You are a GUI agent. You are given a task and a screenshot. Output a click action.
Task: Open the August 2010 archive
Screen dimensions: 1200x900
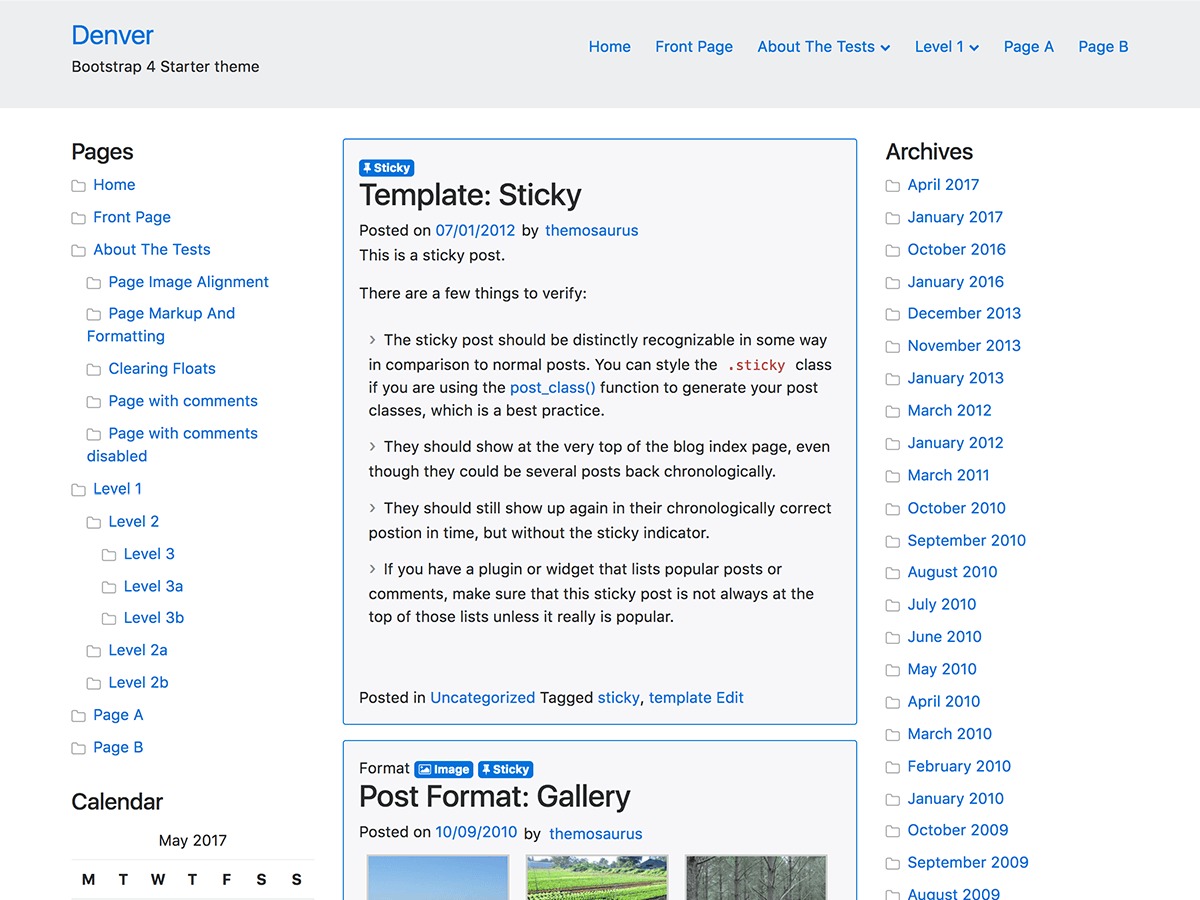point(953,572)
